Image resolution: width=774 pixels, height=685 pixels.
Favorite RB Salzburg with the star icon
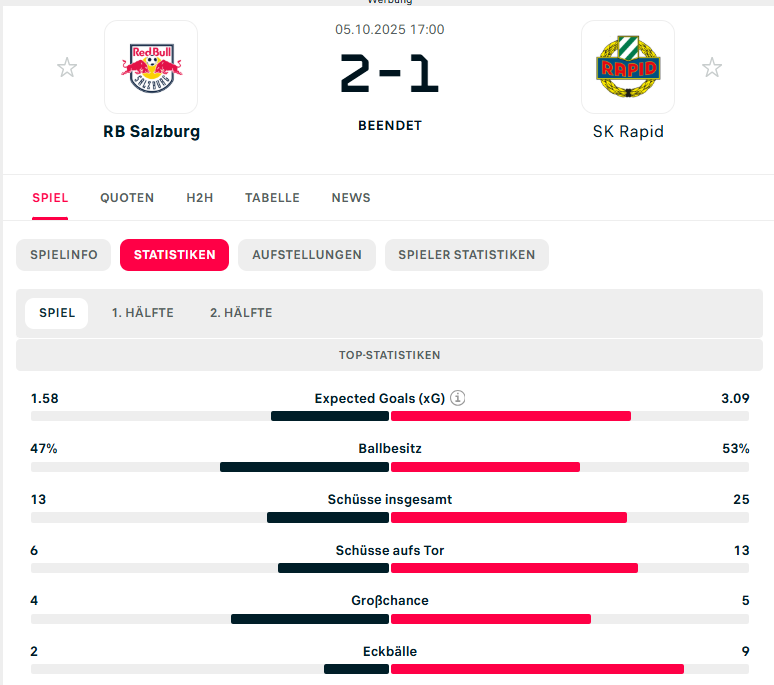tap(67, 68)
